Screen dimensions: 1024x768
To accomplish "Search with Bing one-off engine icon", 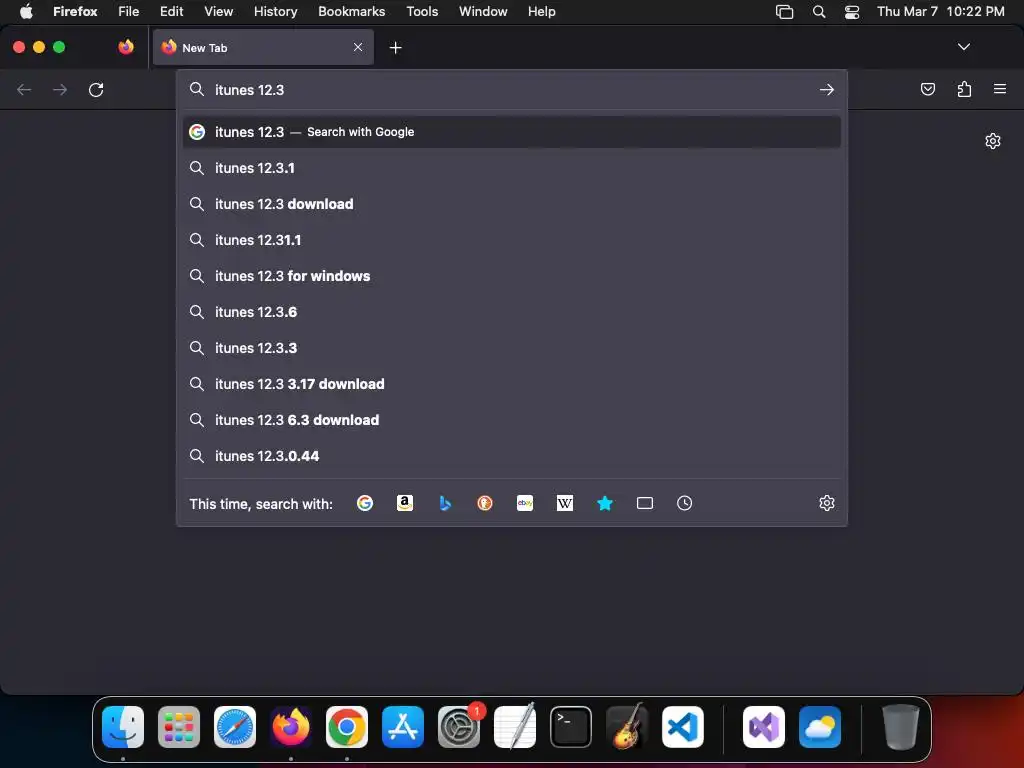I will [445, 503].
